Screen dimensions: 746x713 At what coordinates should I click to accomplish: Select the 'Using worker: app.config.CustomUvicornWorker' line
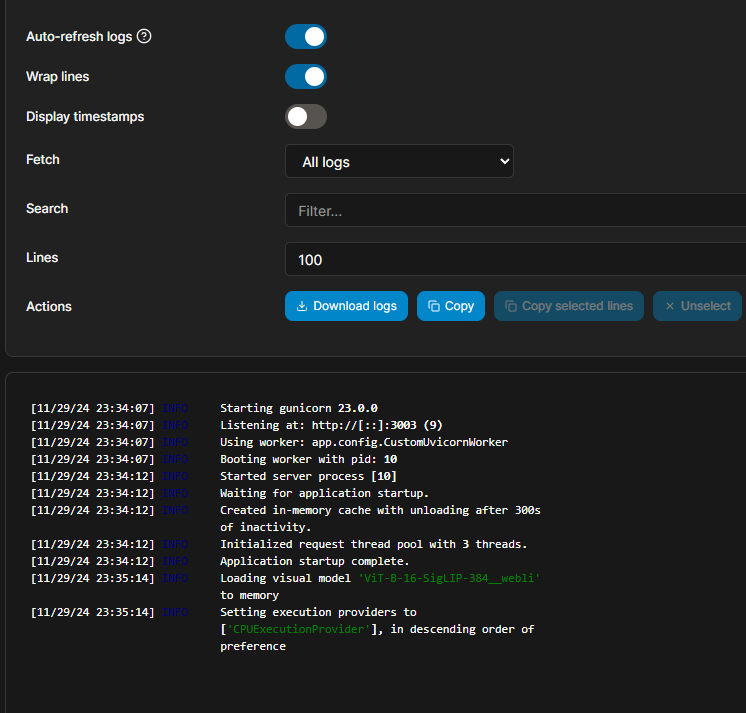(363, 442)
